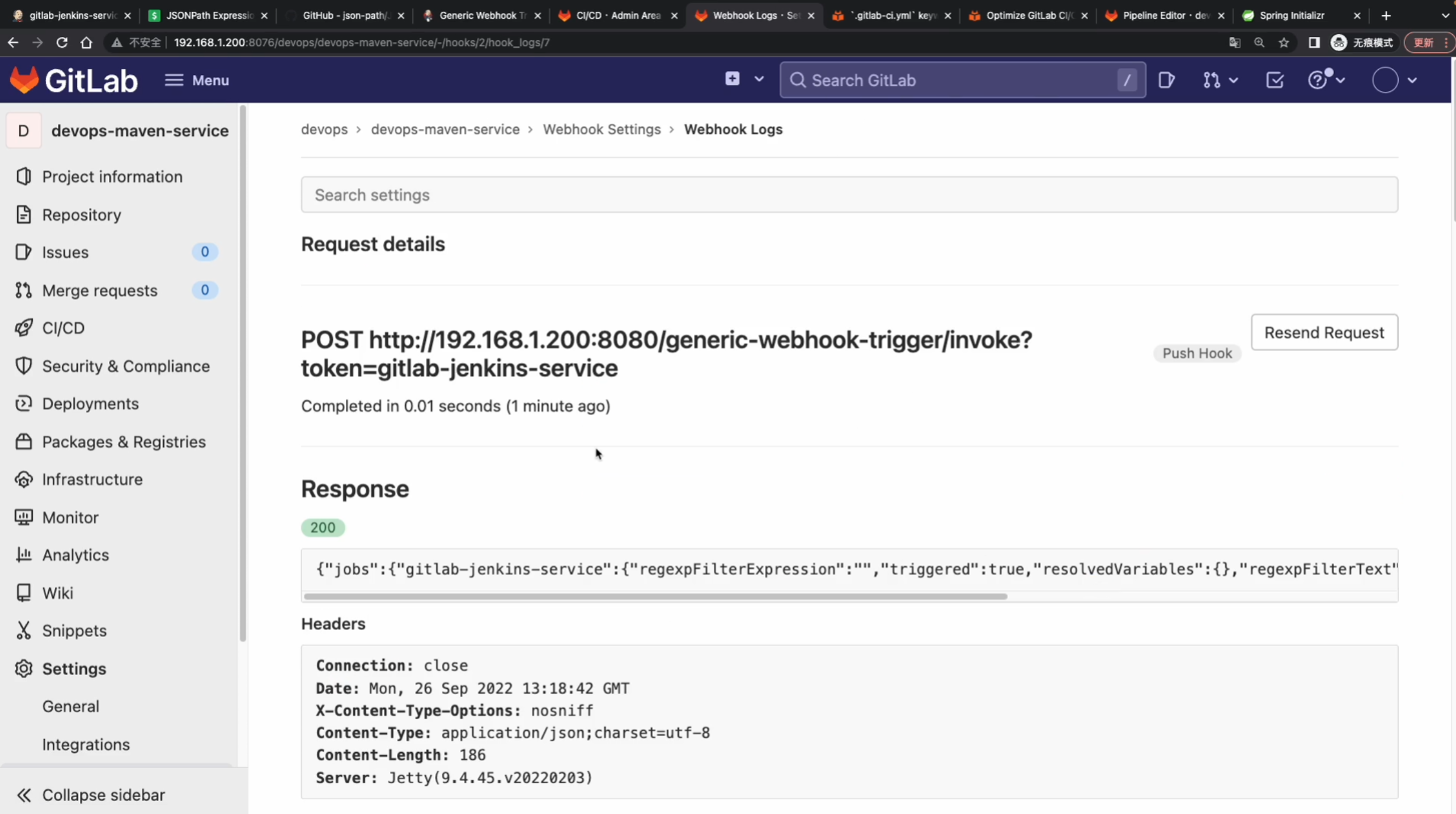The height and width of the screenshot is (814, 1456).
Task: Switch to the Spring Initializr tab
Action: [x=1301, y=15]
